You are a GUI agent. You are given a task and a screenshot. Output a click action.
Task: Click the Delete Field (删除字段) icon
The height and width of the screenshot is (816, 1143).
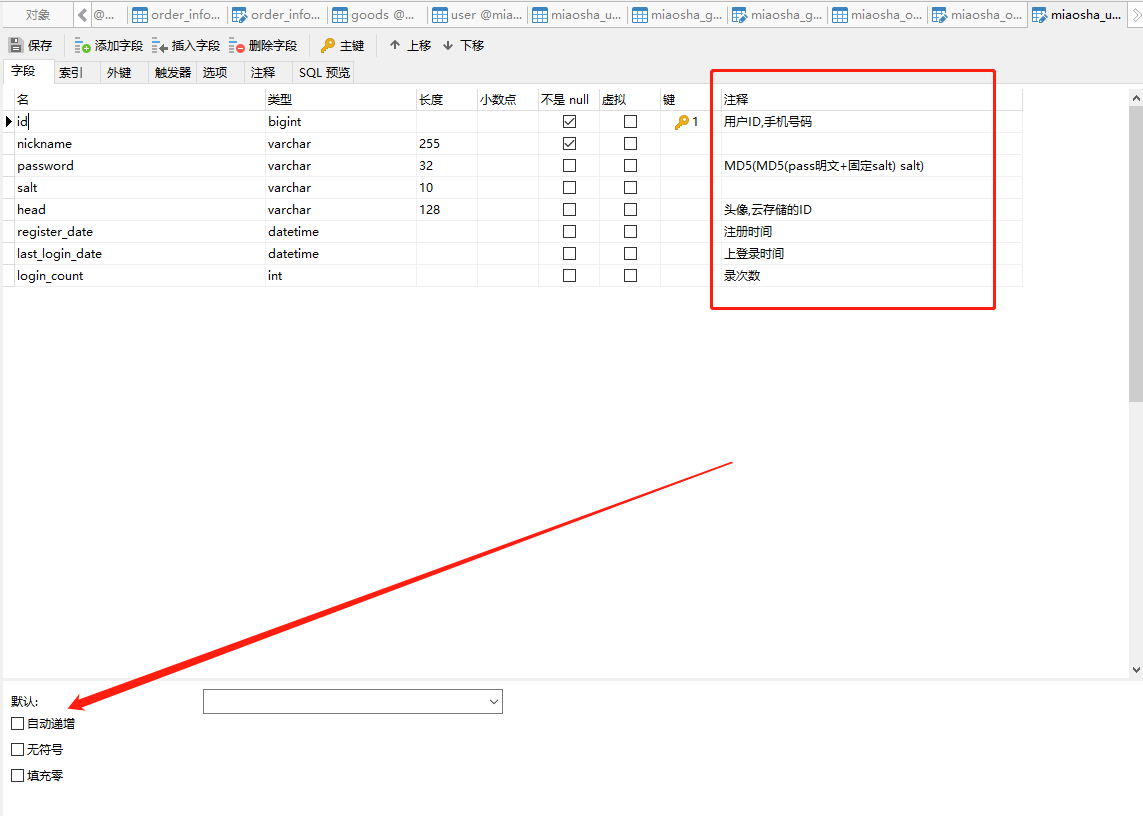pyautogui.click(x=237, y=46)
